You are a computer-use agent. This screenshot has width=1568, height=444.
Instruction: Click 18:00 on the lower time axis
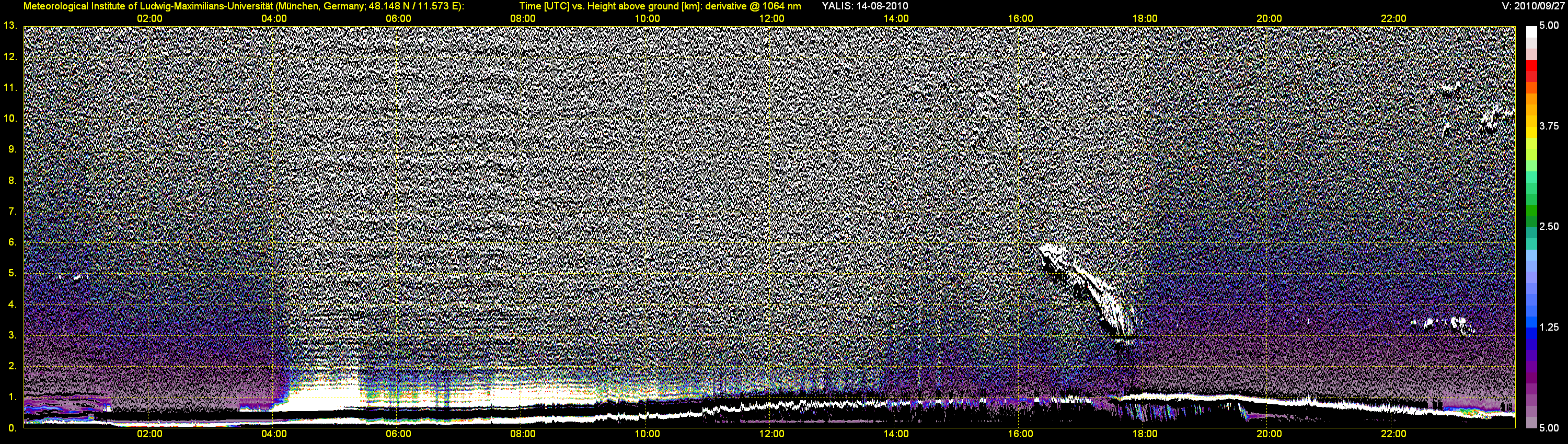pyautogui.click(x=1145, y=434)
